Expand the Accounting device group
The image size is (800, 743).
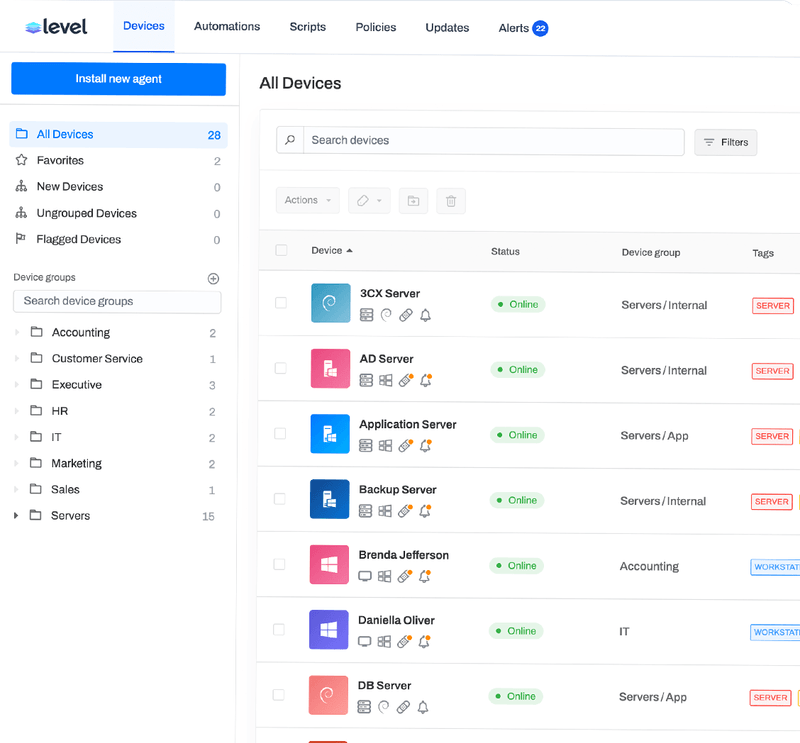(17, 332)
